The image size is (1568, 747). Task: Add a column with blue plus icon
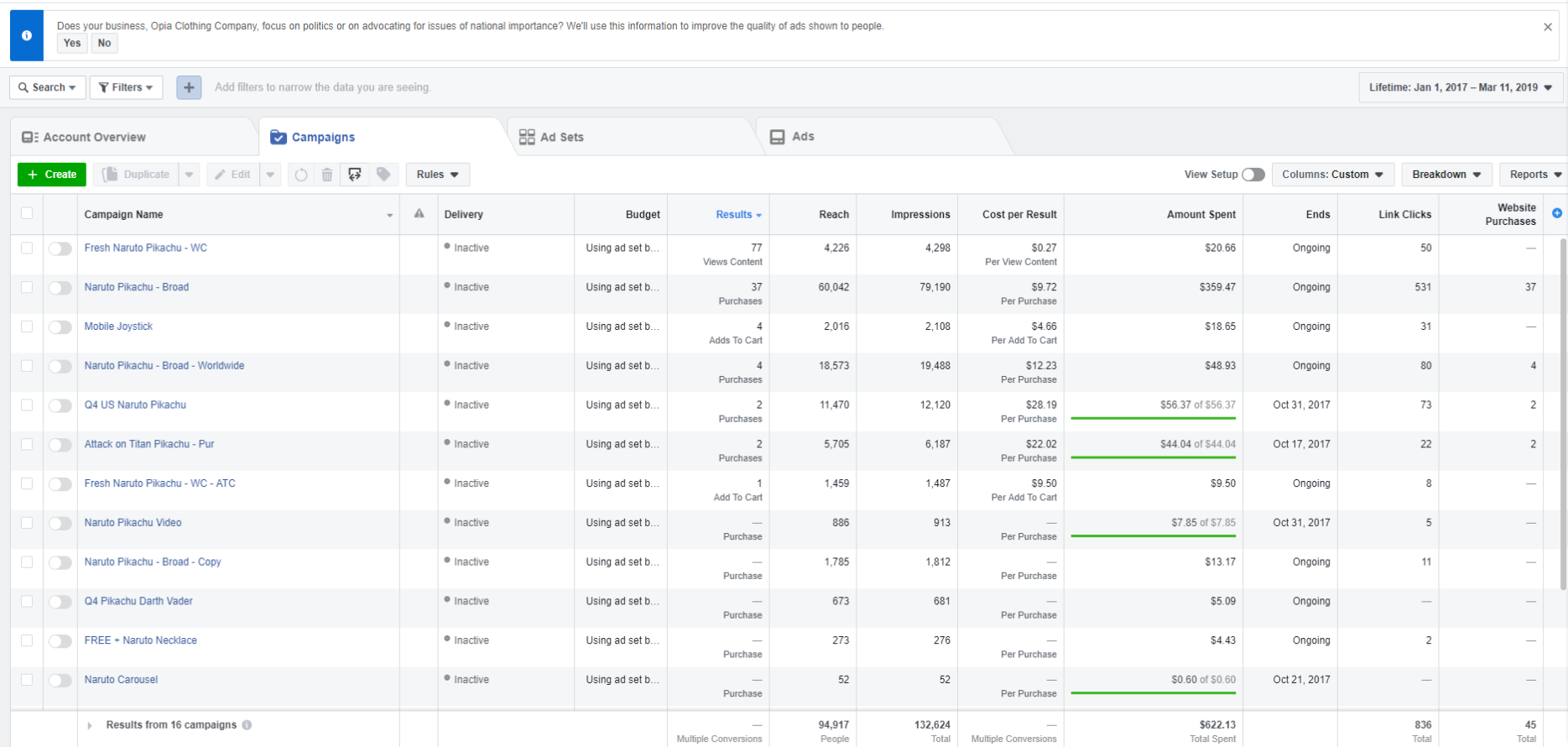tap(1557, 213)
